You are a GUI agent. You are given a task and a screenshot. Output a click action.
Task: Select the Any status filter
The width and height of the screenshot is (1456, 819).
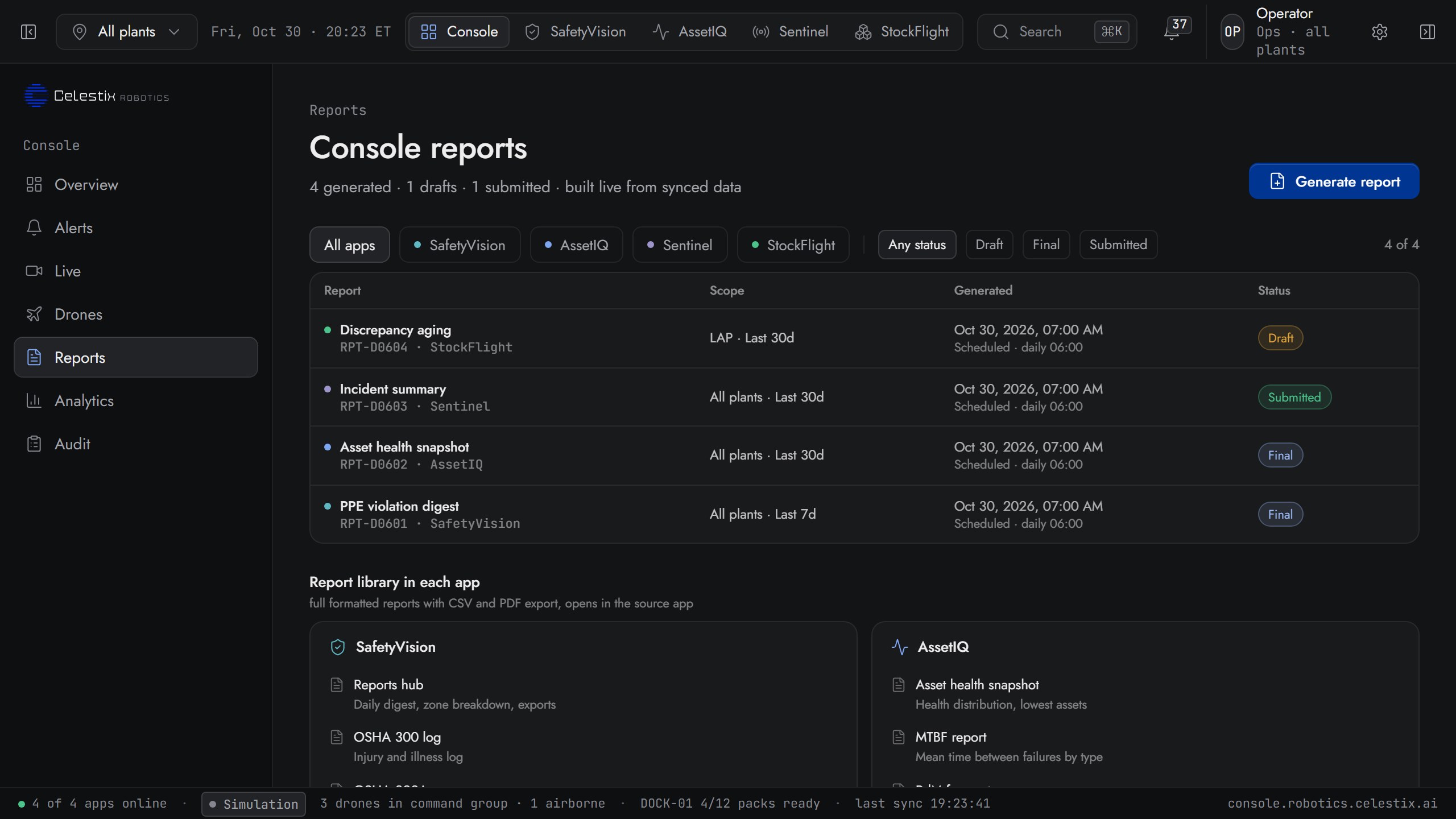(917, 245)
